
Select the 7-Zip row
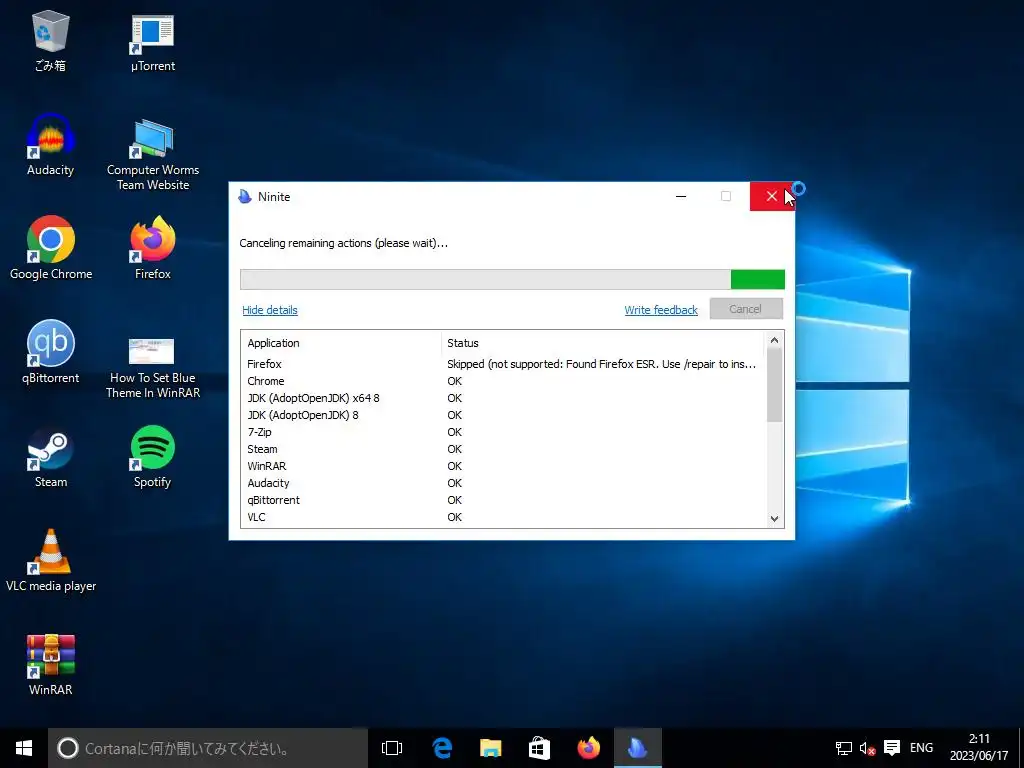click(502, 432)
